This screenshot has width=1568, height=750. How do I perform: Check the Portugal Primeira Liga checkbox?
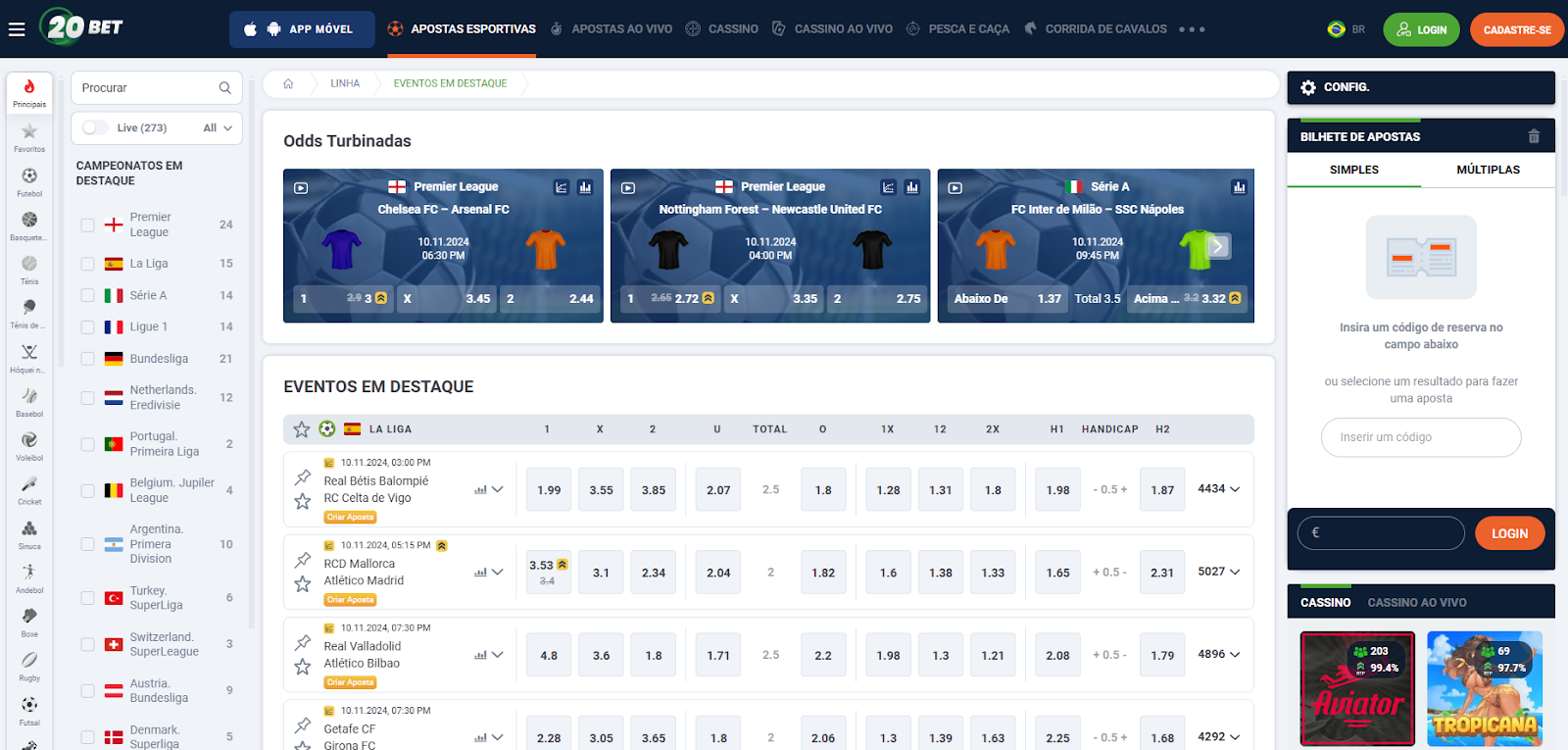pos(87,444)
